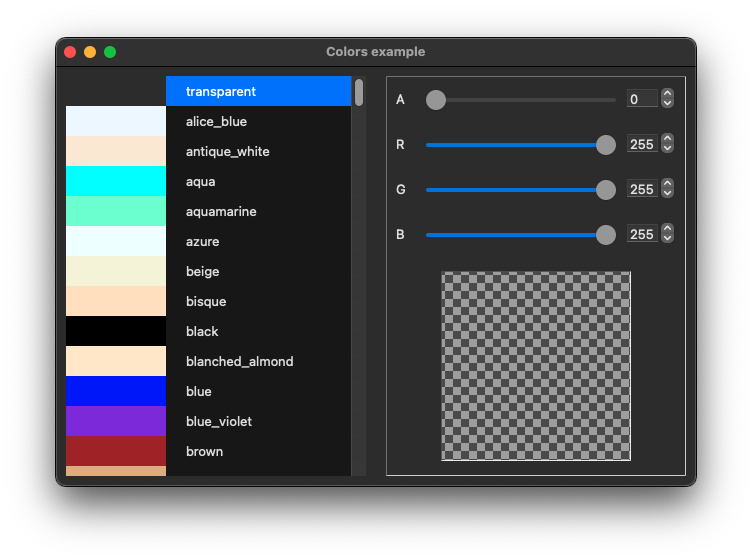Click the G green slider handle

606,190
